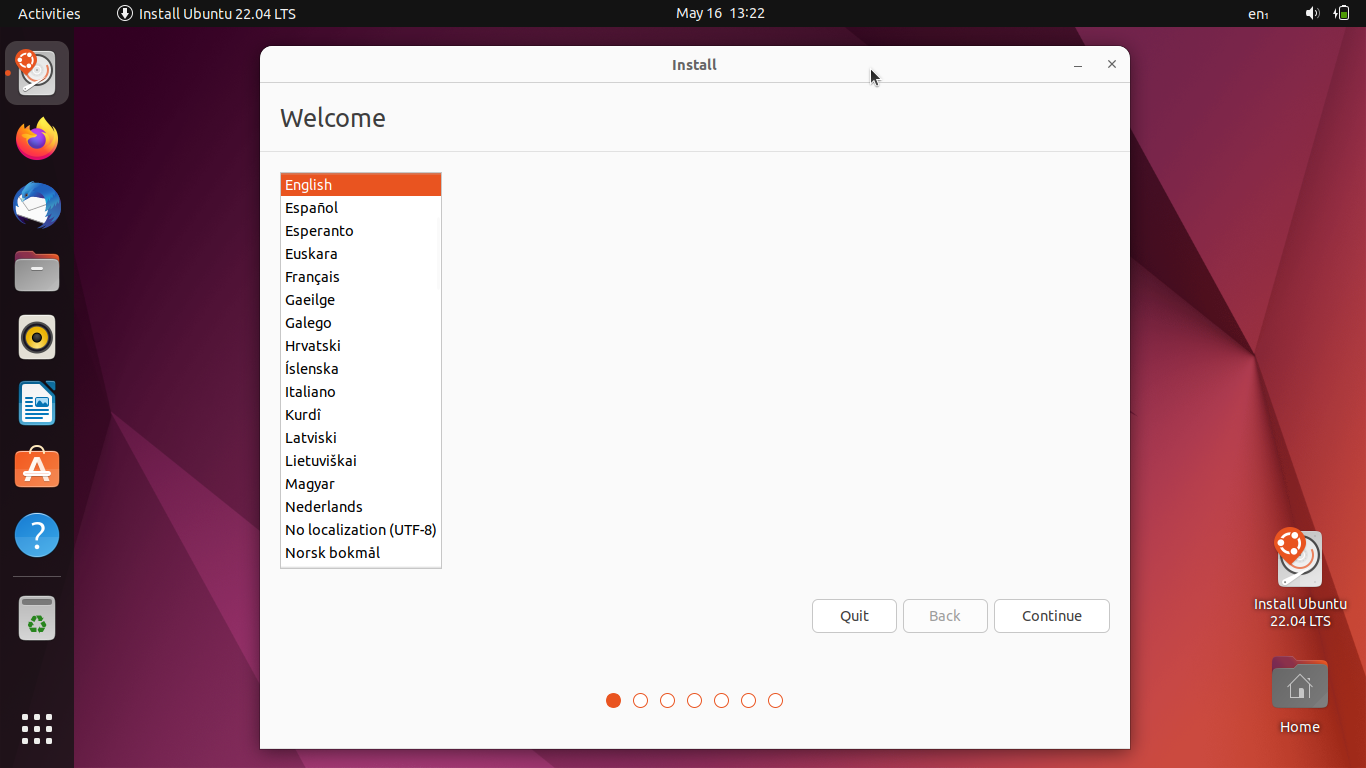
Task: Select Magyar language
Action: 361,484
